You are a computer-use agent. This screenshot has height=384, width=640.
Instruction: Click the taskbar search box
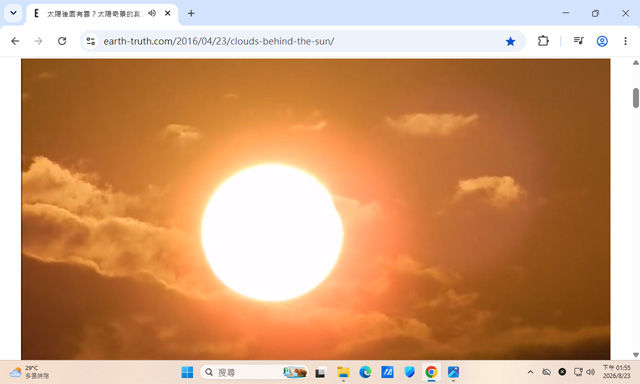(x=254, y=372)
